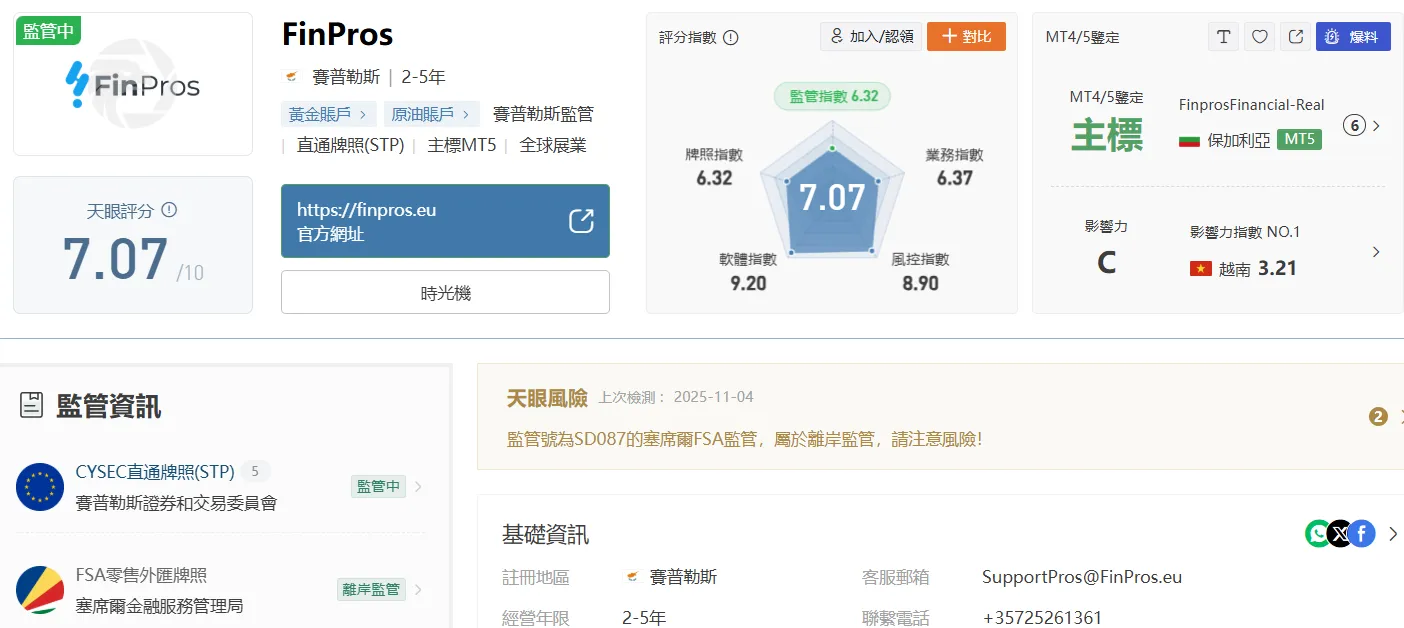Select the 黃金賬戶 tag
The height and width of the screenshot is (628, 1404).
329,114
